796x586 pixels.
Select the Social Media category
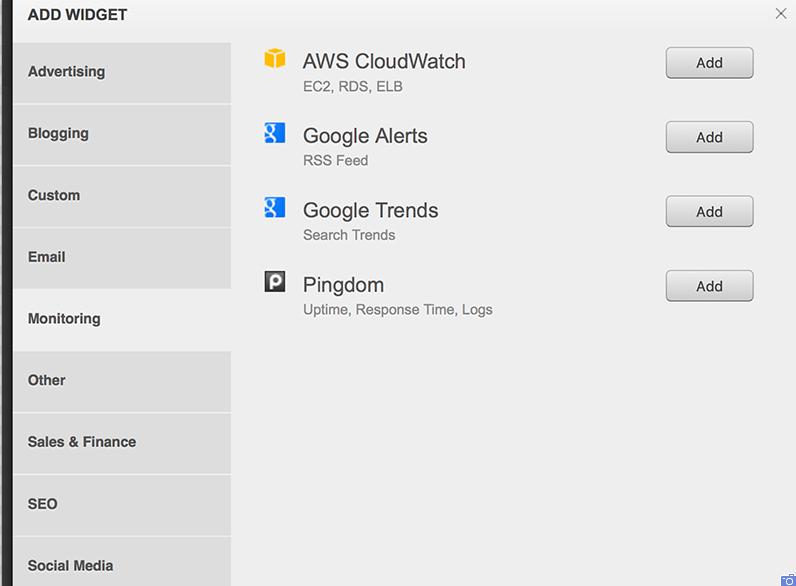[x=122, y=562]
